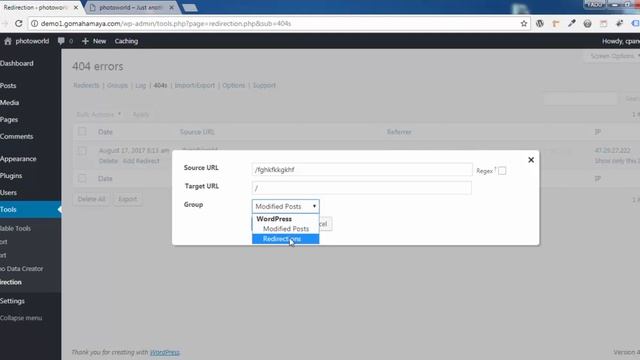Open the WordPress link in the footer
Screen dimensions: 640x360
[x=164, y=352]
